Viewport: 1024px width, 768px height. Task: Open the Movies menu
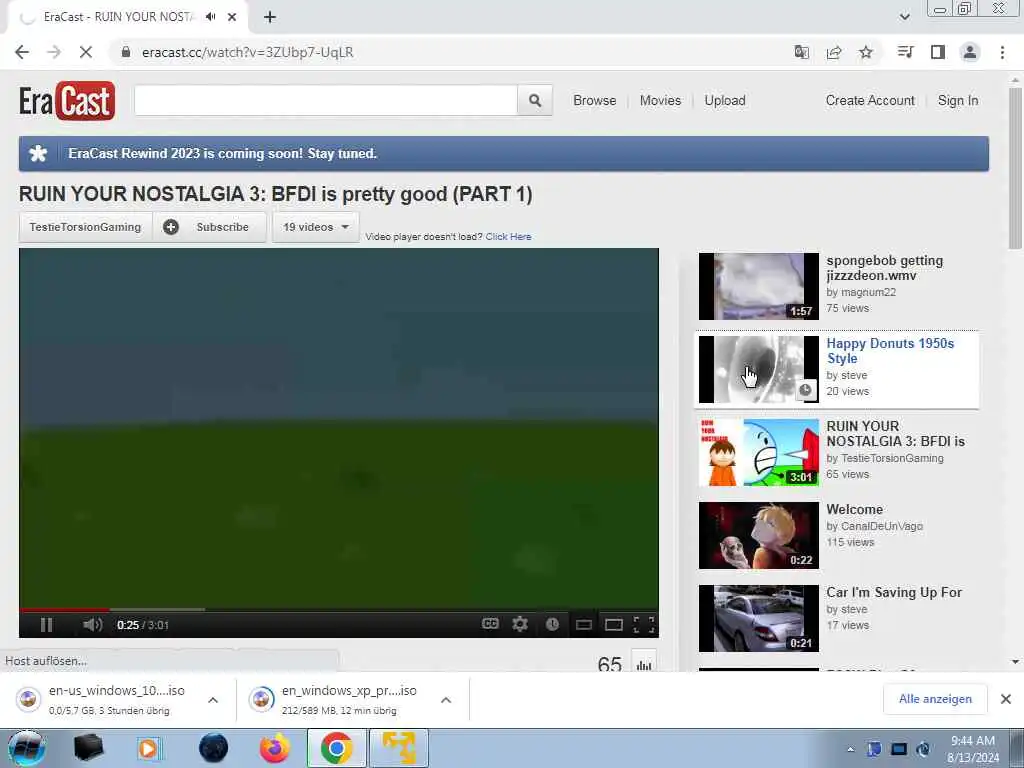(x=660, y=101)
